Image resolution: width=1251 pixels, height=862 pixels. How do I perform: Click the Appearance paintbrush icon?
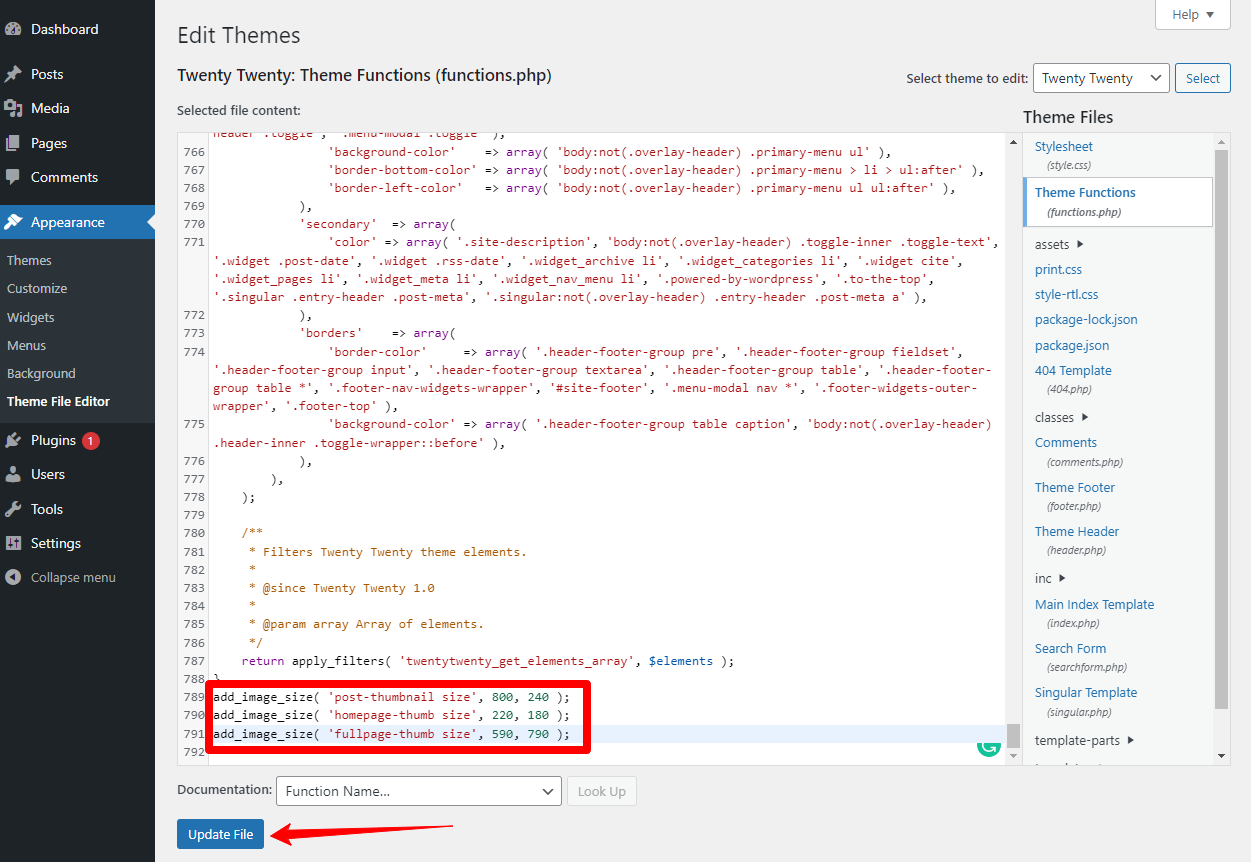tap(17, 222)
